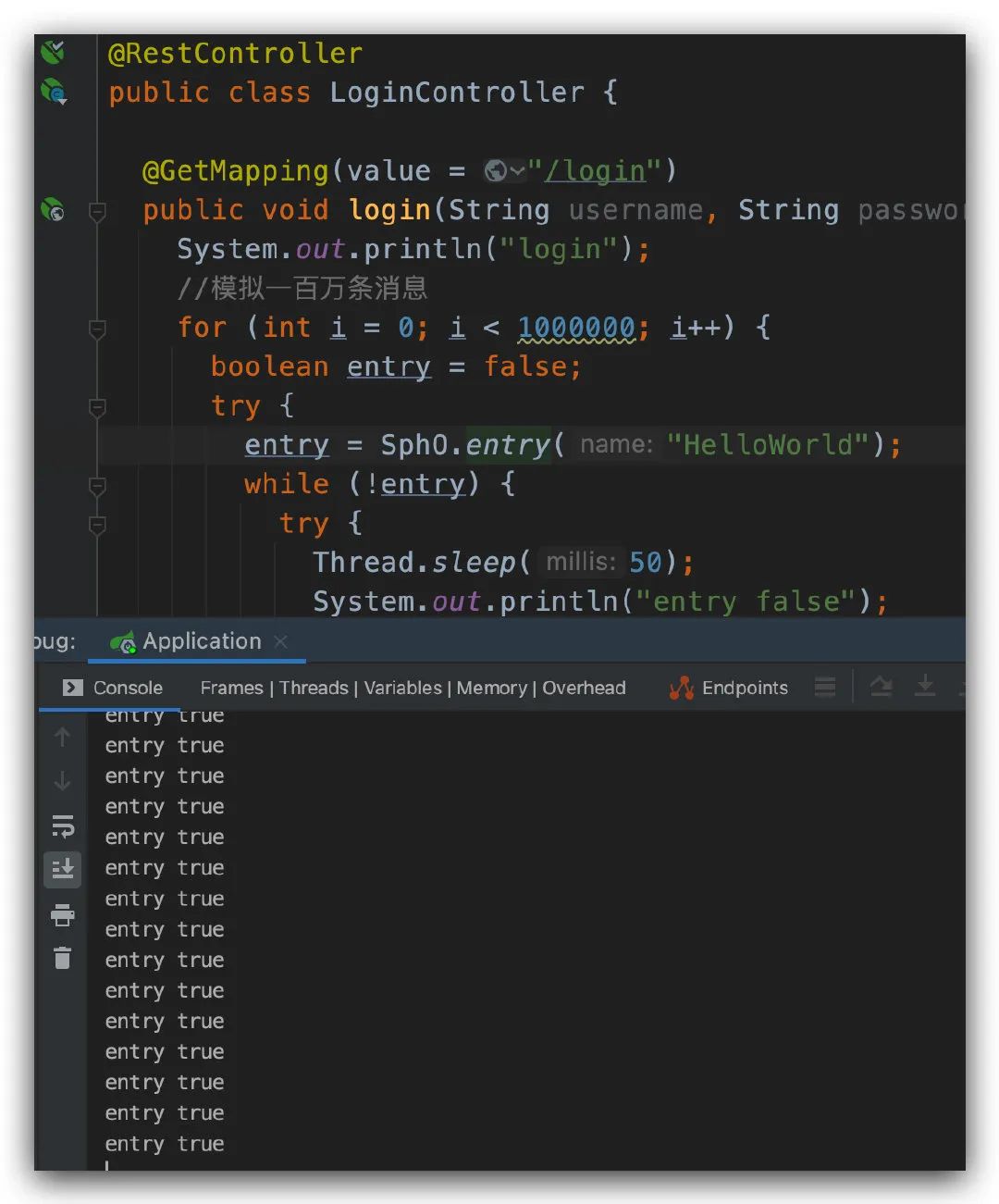This screenshot has width=999, height=1204.
Task: Collapse the while loop fold marker
Action: [x=96, y=485]
